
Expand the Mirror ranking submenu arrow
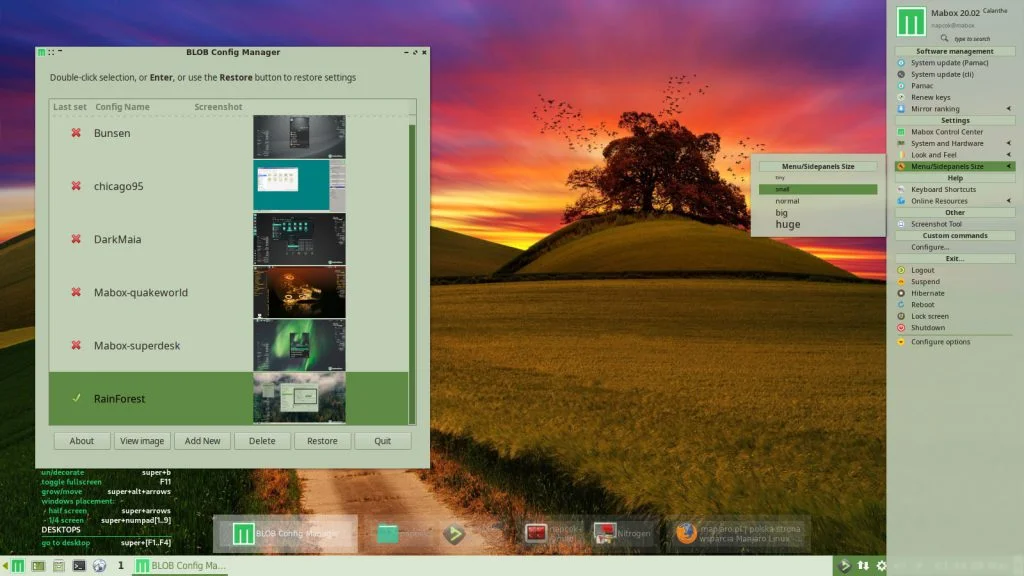coord(1008,109)
